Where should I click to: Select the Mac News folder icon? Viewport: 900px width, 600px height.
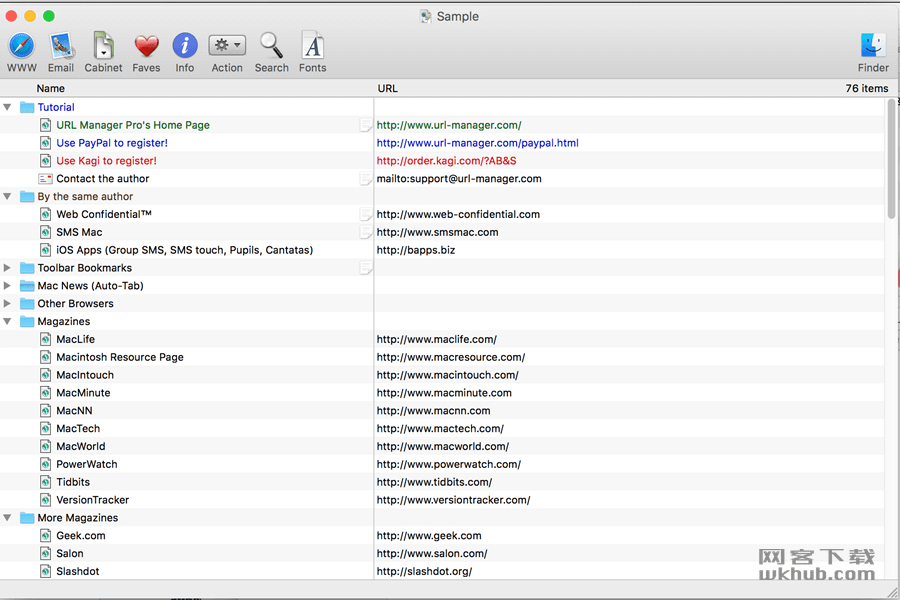(27, 285)
